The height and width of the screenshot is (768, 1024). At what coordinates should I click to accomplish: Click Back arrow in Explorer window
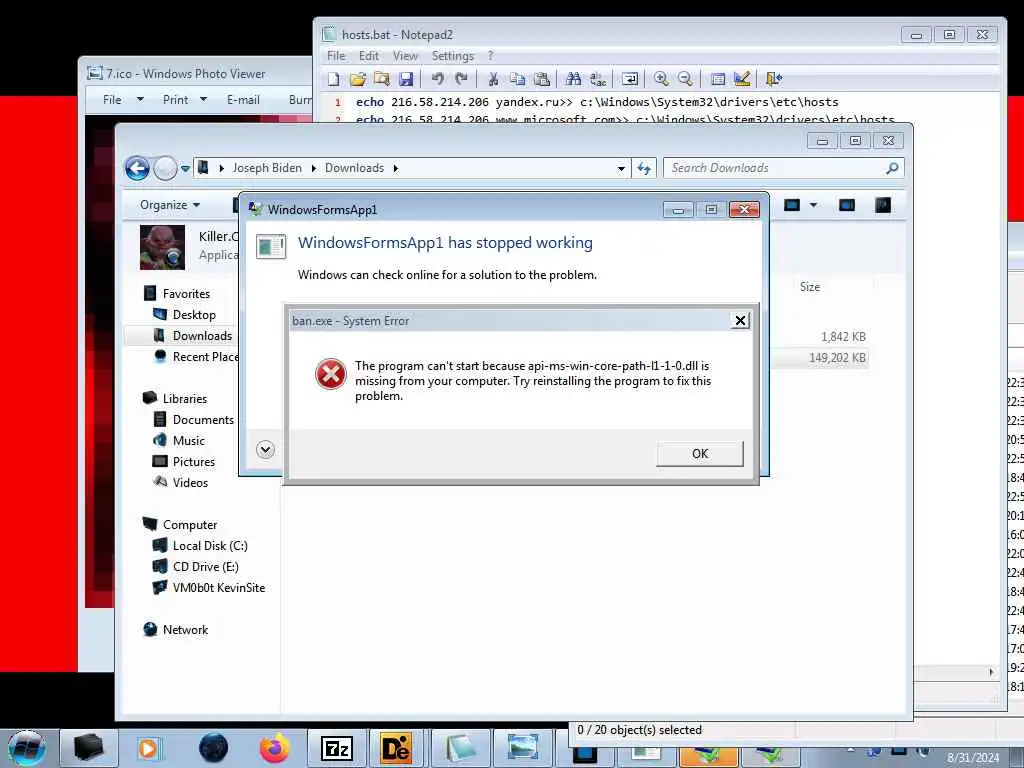coord(137,168)
